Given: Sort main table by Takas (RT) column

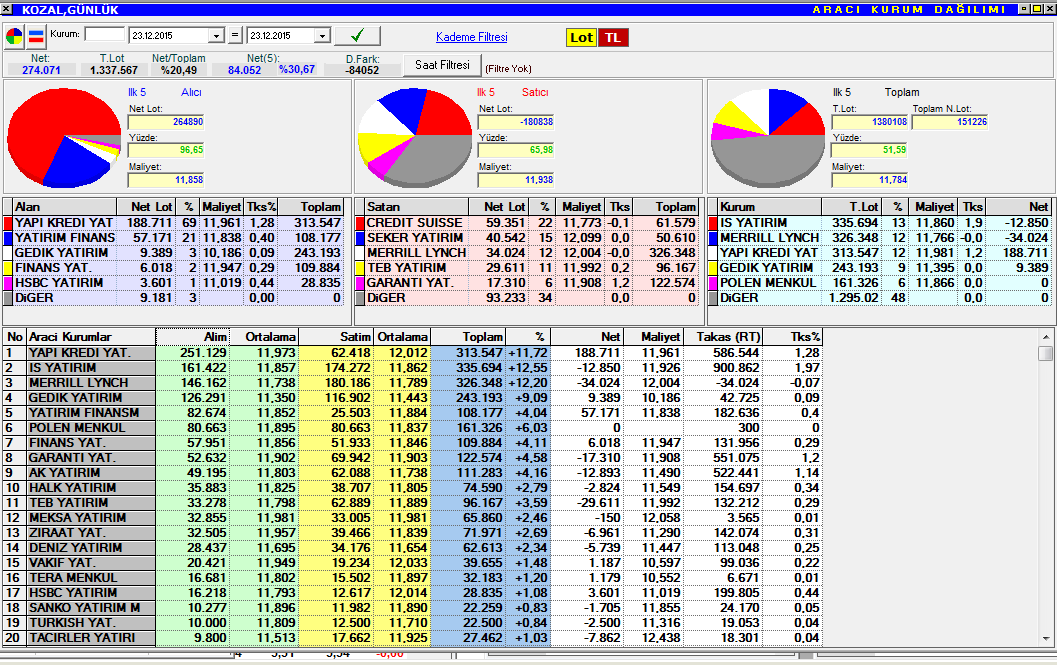Looking at the screenshot, I should 726,337.
